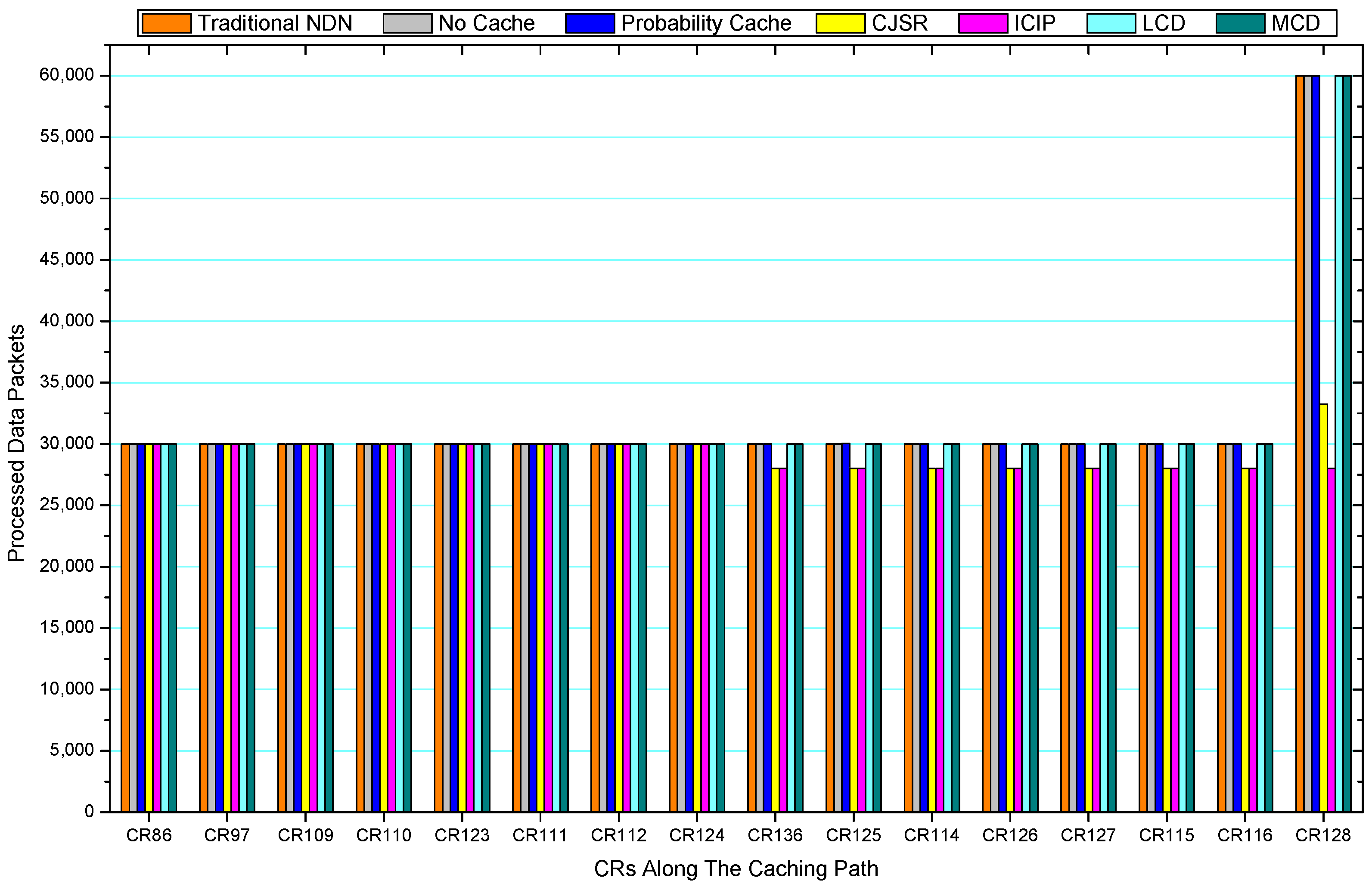Click the magenta ICIP legend swatch
The height and width of the screenshot is (890, 1372).
tap(983, 24)
